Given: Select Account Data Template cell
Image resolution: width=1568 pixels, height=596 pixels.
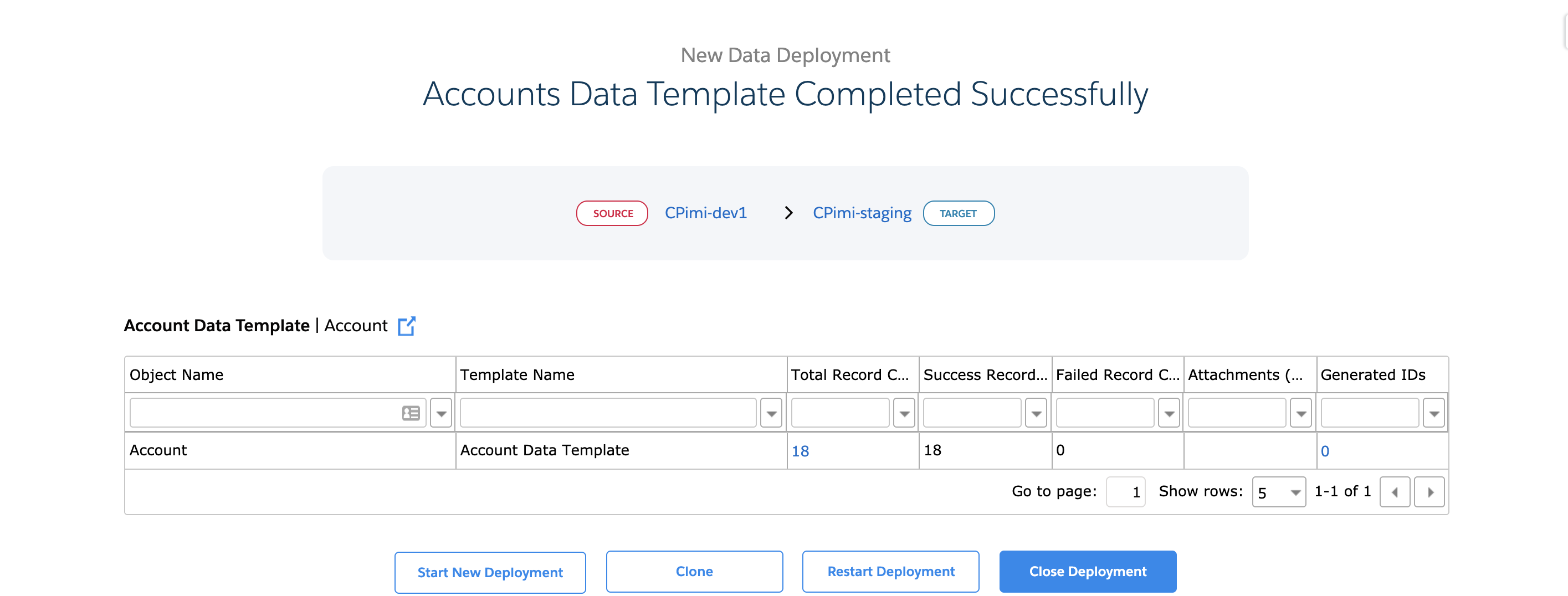Looking at the screenshot, I should pos(621,450).
